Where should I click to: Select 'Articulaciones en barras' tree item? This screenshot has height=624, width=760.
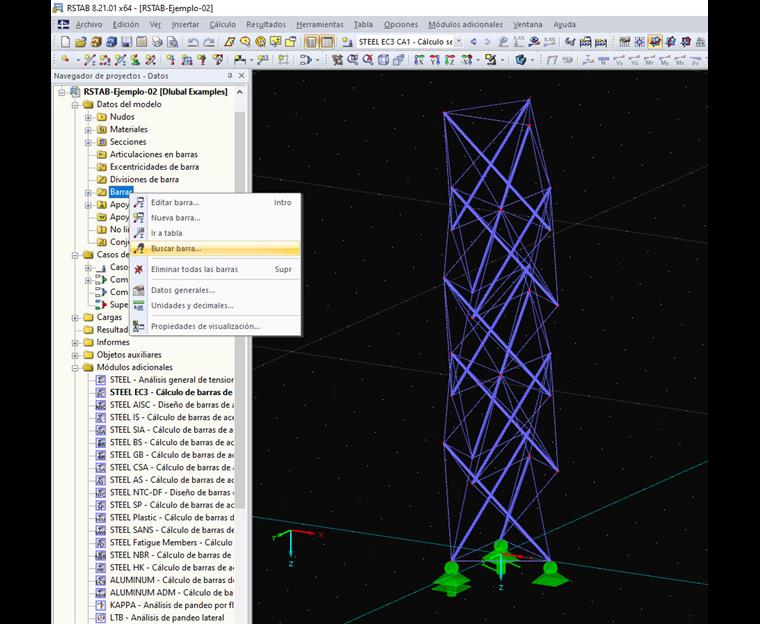[153, 154]
